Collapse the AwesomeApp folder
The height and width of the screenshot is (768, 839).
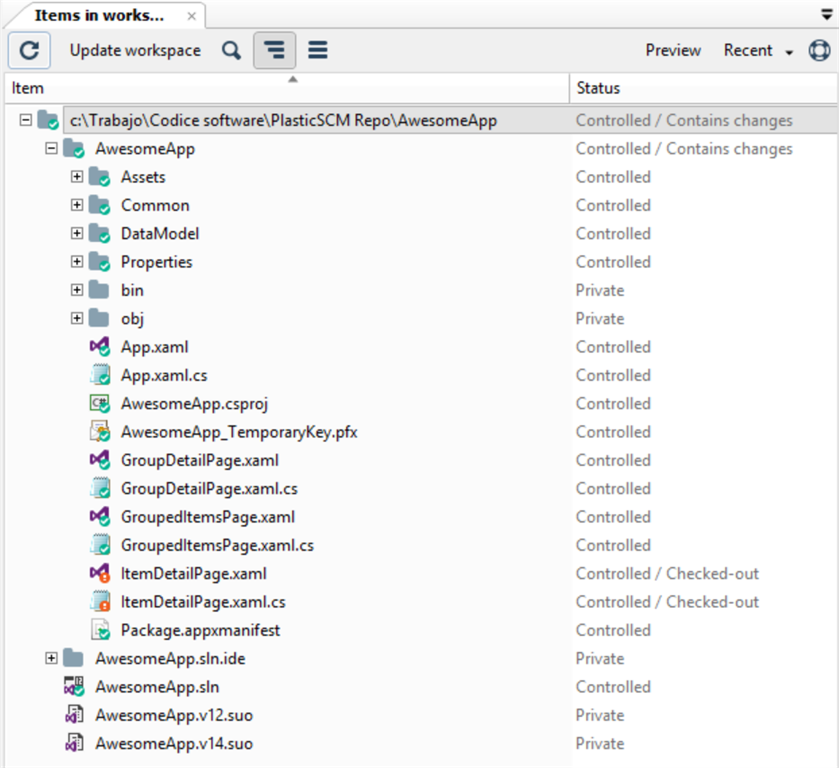click(x=51, y=148)
